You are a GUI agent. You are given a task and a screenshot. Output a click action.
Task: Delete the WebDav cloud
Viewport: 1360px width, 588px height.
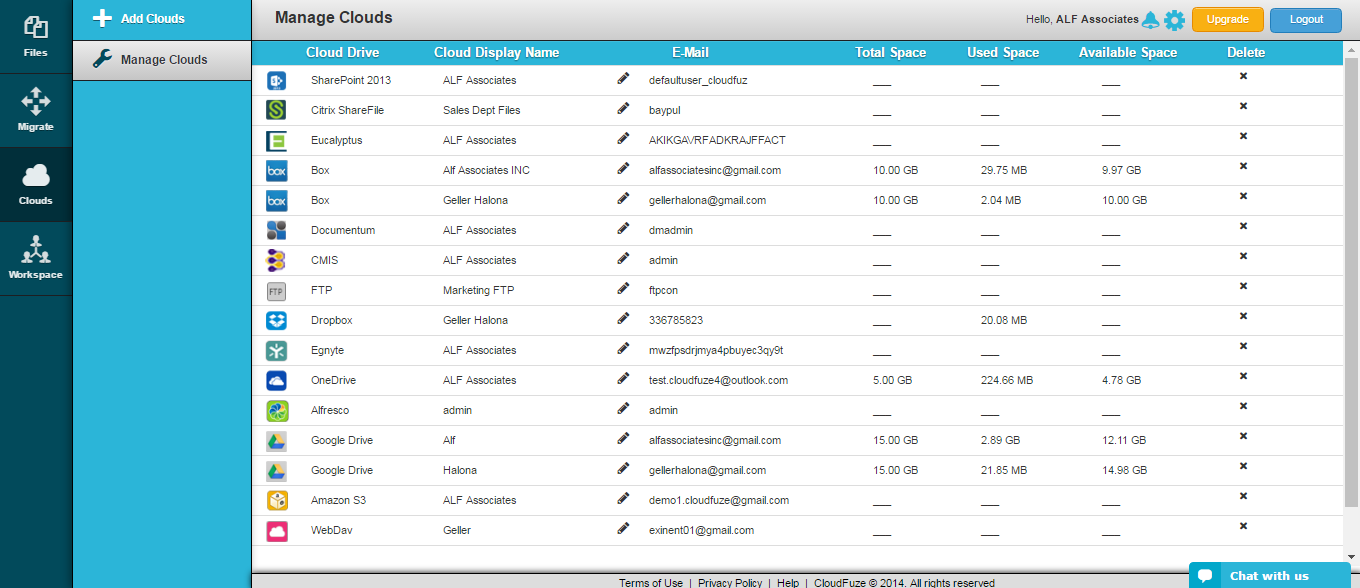click(1244, 526)
